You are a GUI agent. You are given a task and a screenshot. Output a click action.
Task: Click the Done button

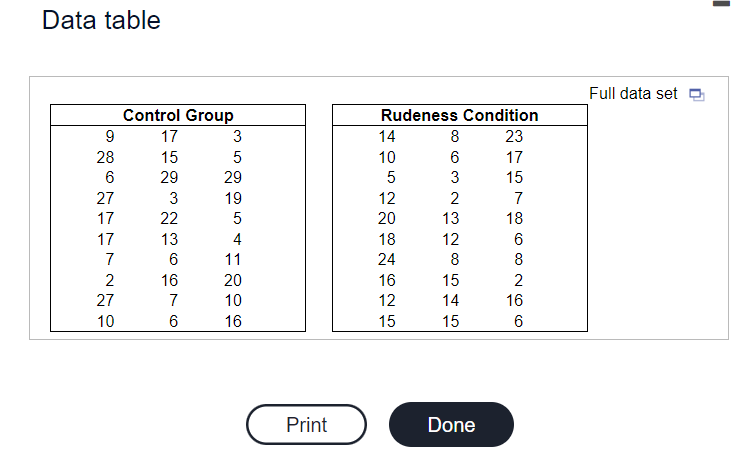coord(451,425)
